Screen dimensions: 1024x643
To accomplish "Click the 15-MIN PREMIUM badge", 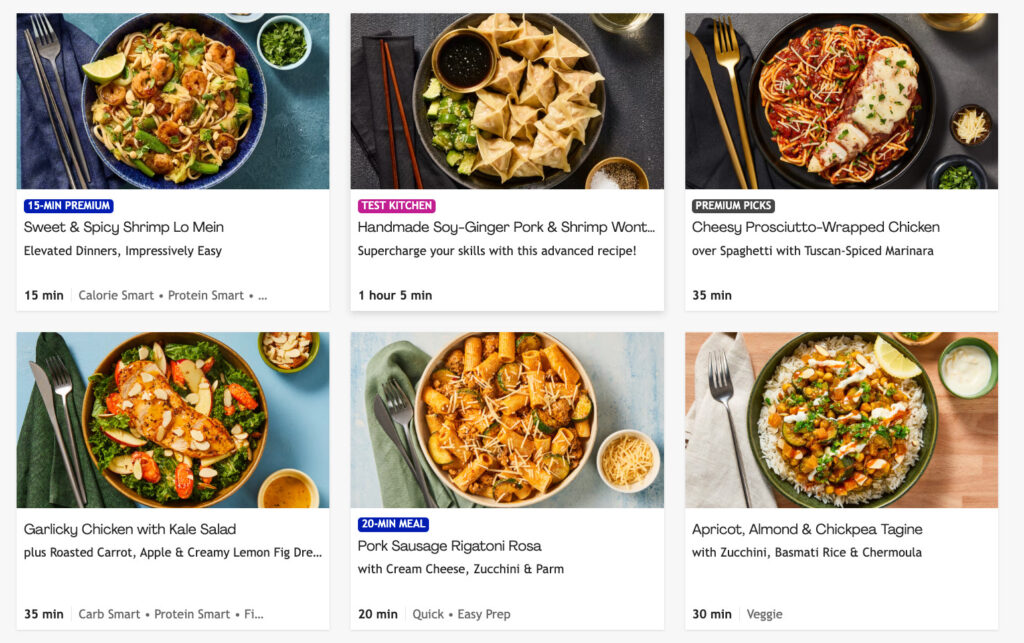I will pyautogui.click(x=68, y=205).
